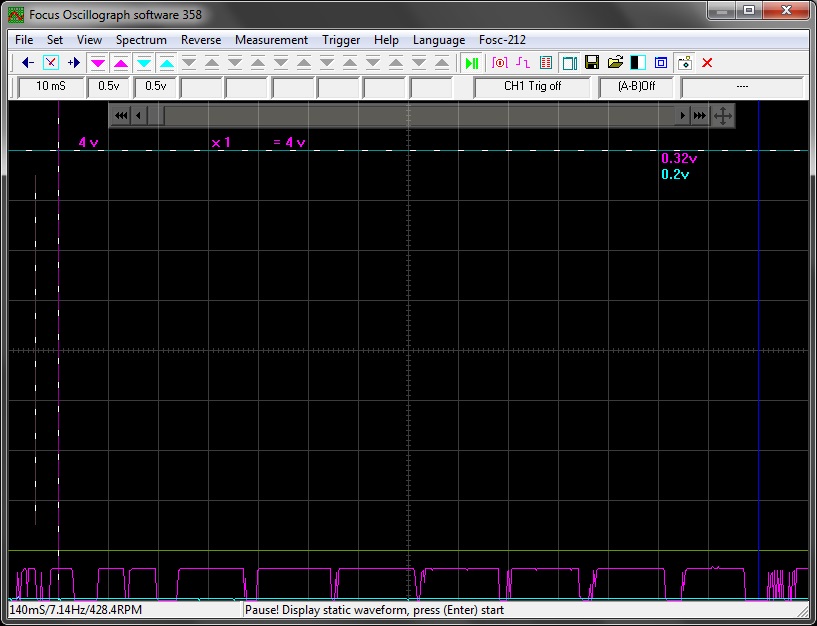Screen dimensions: 817x626
Task: Click the magenta step-edge toolbar icon
Action: click(523, 63)
